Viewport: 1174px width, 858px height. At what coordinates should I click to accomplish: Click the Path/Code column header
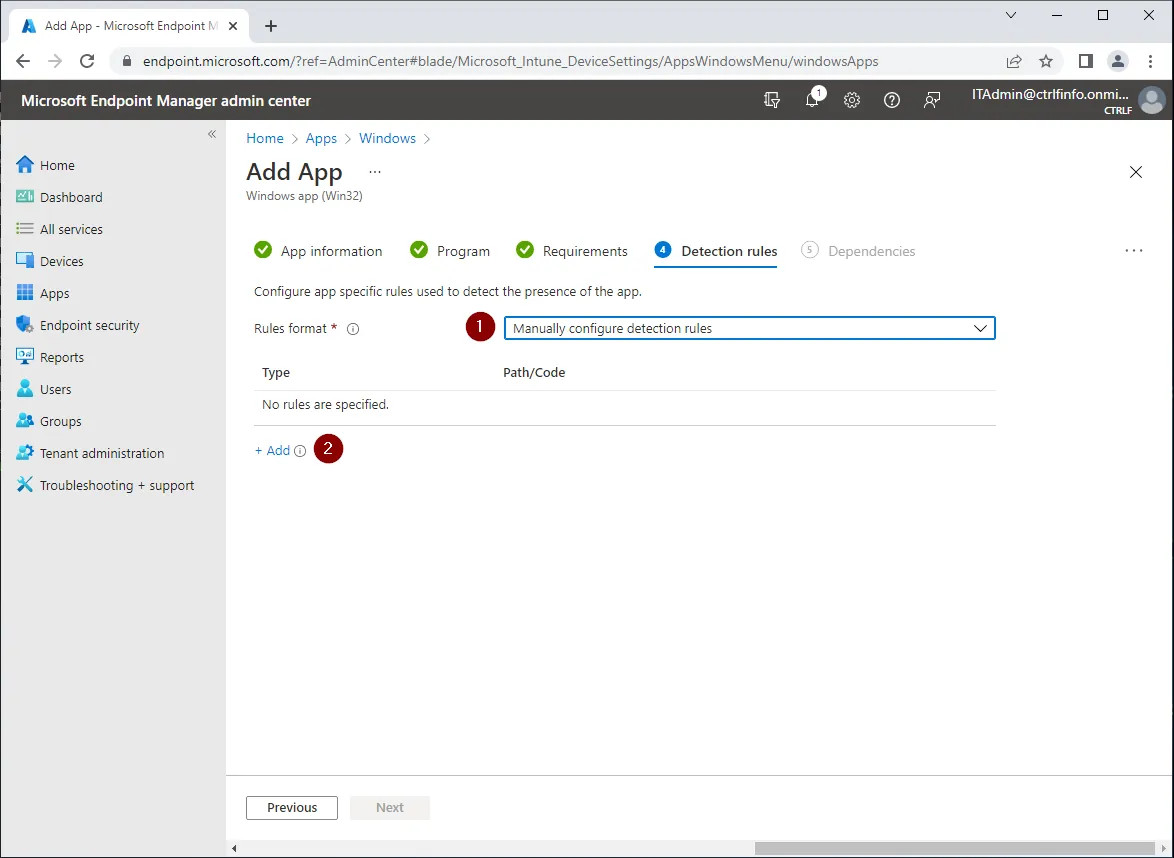(534, 373)
